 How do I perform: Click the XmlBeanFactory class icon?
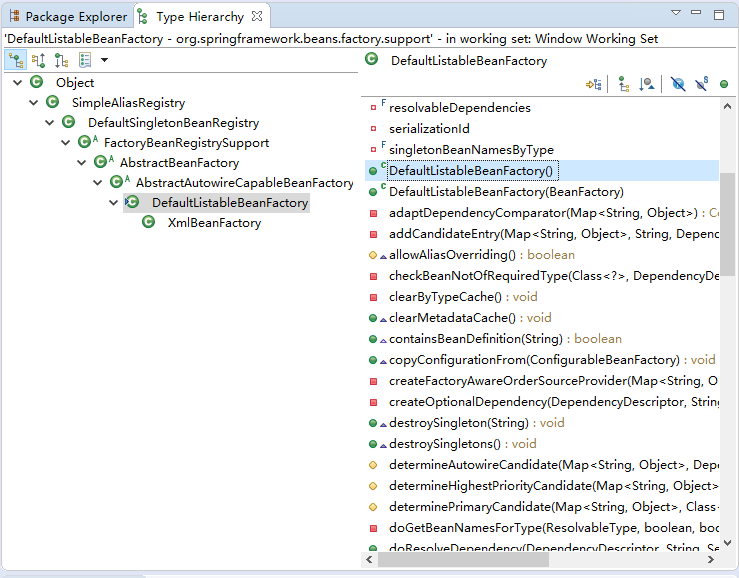click(x=148, y=222)
